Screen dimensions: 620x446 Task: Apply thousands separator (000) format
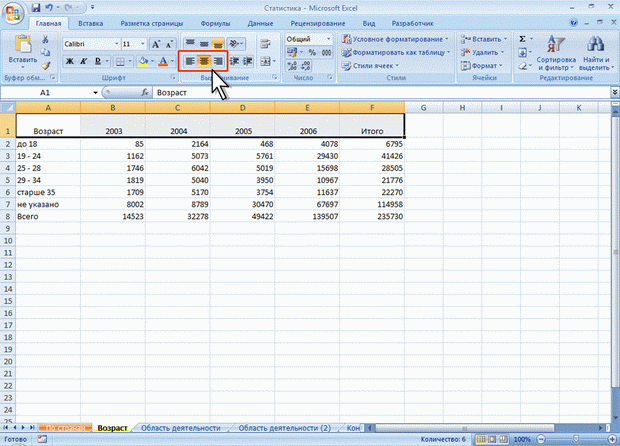point(327,52)
